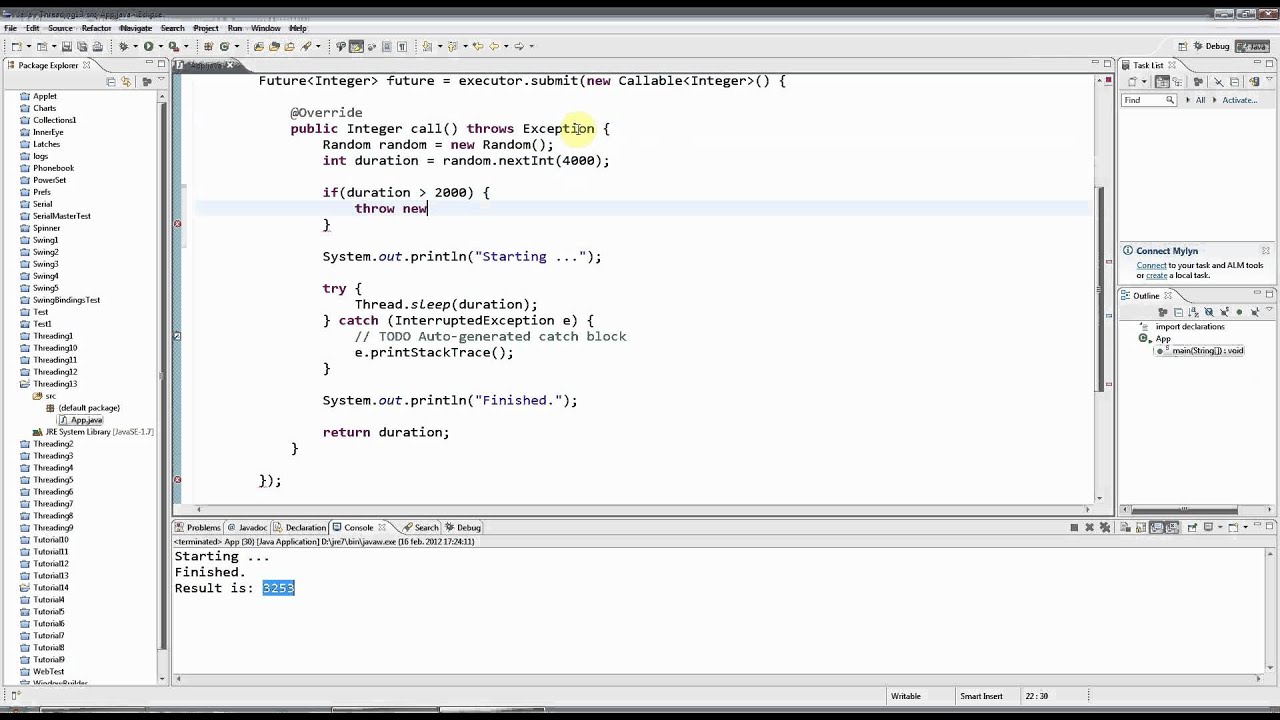Toggle Focus on Workweek in Task List
The width and height of the screenshot is (1280, 720).
click(1198, 82)
